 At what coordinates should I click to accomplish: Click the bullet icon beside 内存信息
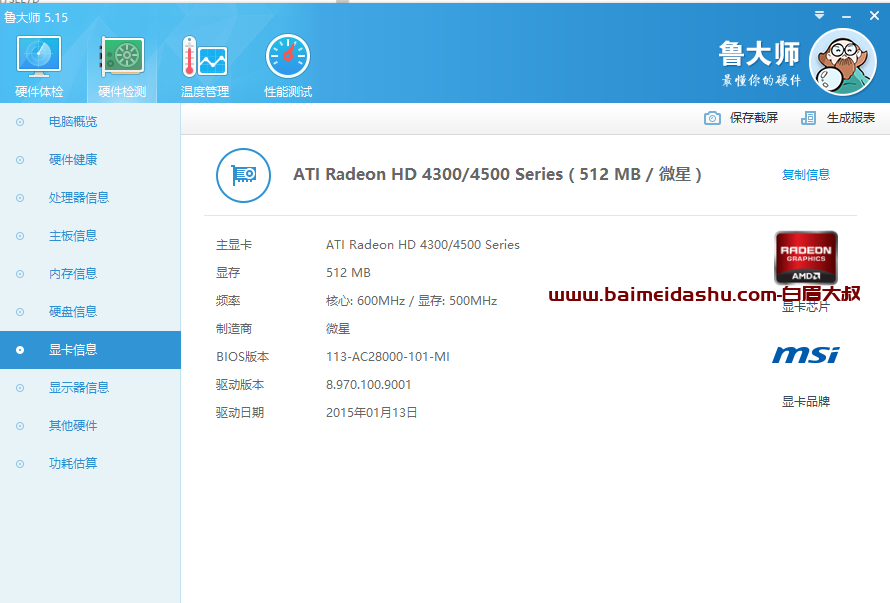coord(20,274)
